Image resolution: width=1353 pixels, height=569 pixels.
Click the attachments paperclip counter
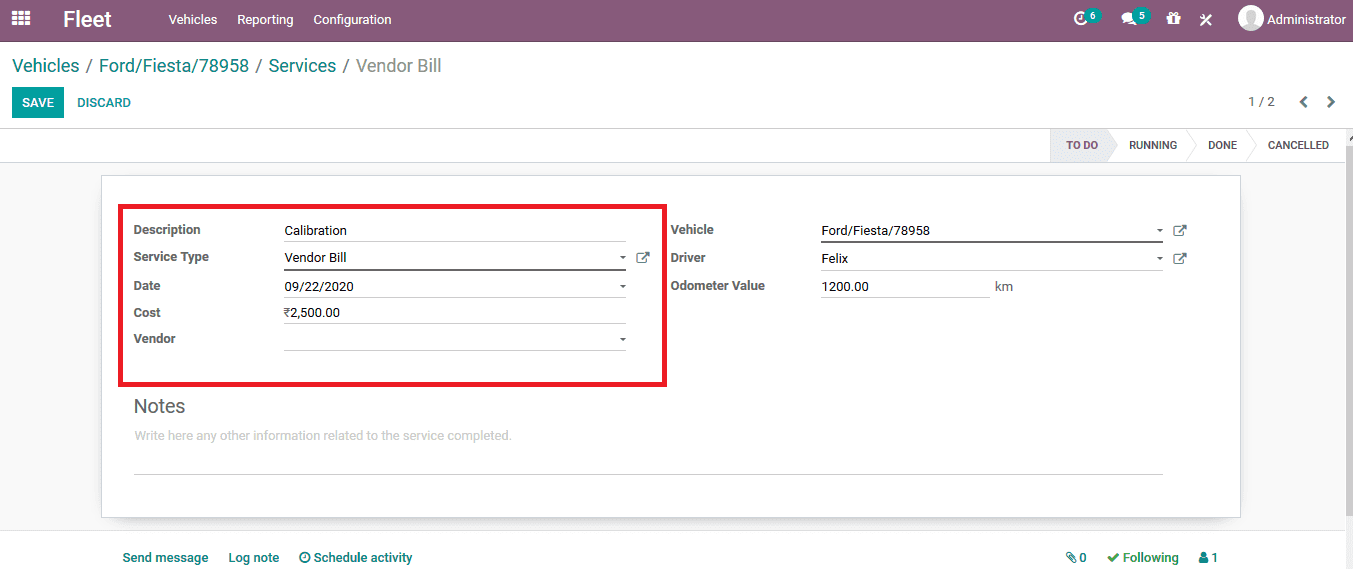tap(1076, 558)
